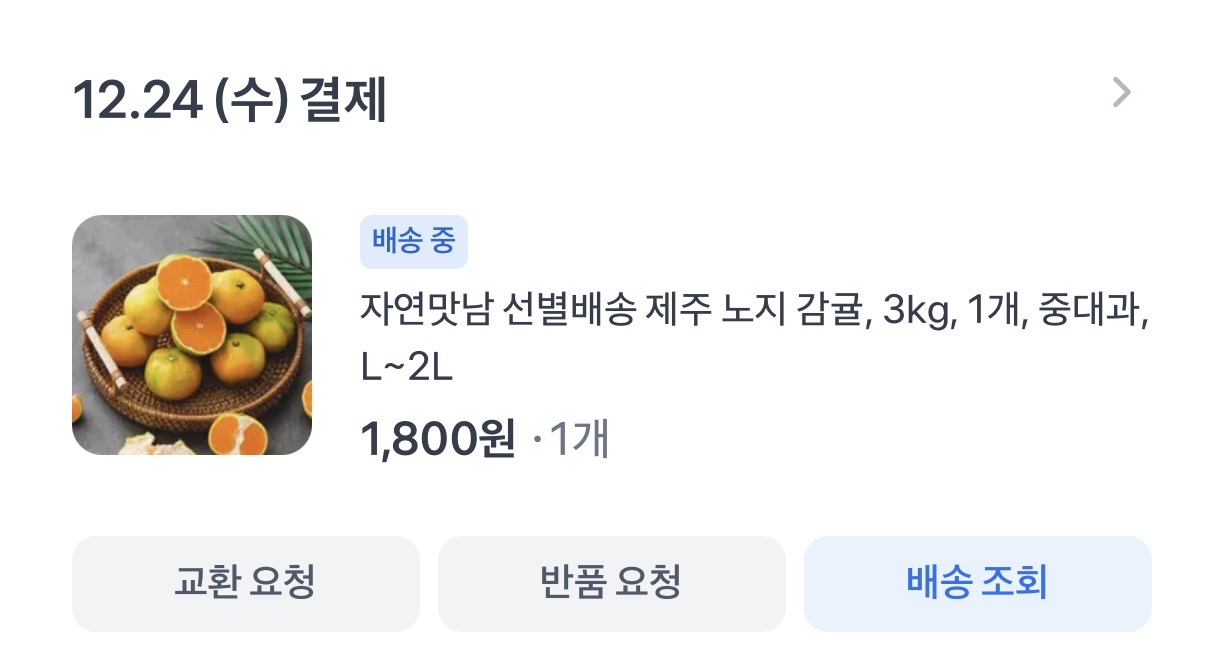Tap the tangerine basket product thumbnail
The width and height of the screenshot is (1206, 657).
[x=192, y=335]
